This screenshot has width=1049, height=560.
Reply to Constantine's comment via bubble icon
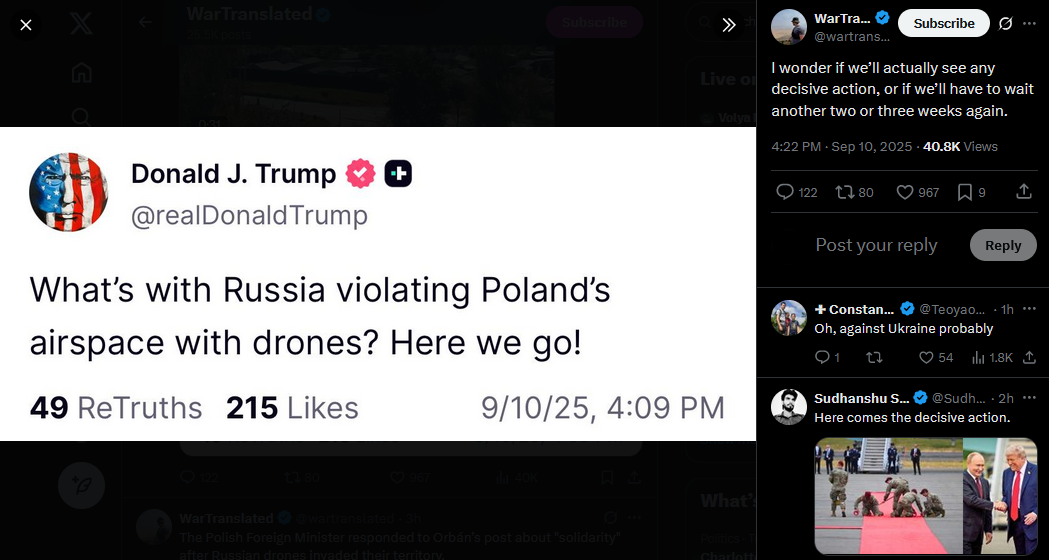click(823, 357)
